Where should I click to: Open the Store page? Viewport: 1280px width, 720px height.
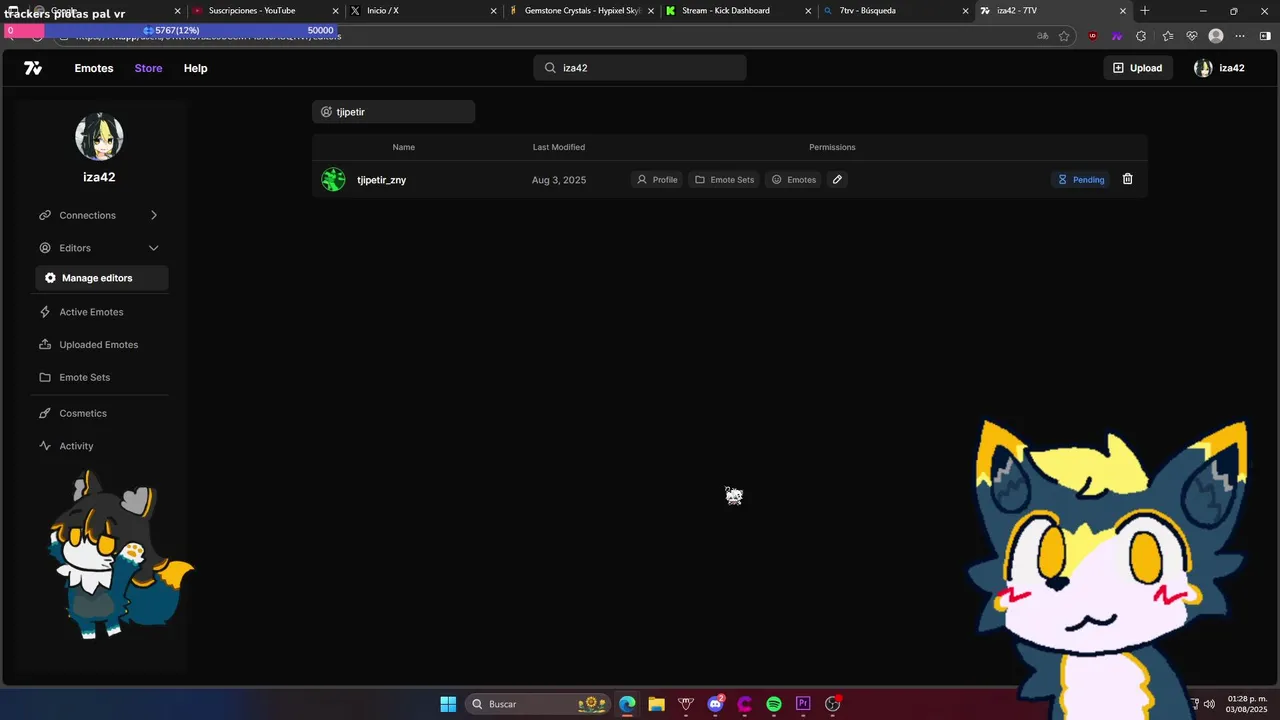(x=148, y=68)
